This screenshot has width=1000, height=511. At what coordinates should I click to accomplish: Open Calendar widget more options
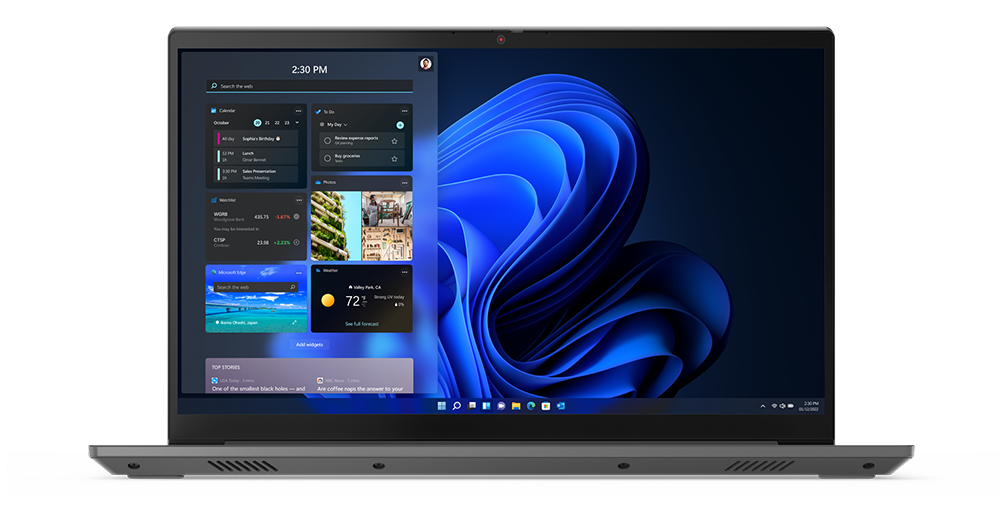298,111
